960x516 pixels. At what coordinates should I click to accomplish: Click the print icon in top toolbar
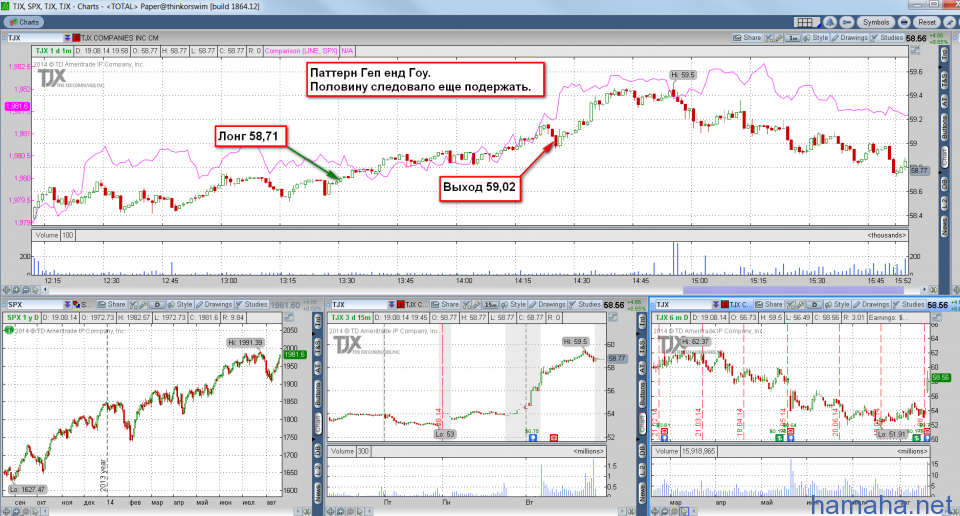click(904, 22)
